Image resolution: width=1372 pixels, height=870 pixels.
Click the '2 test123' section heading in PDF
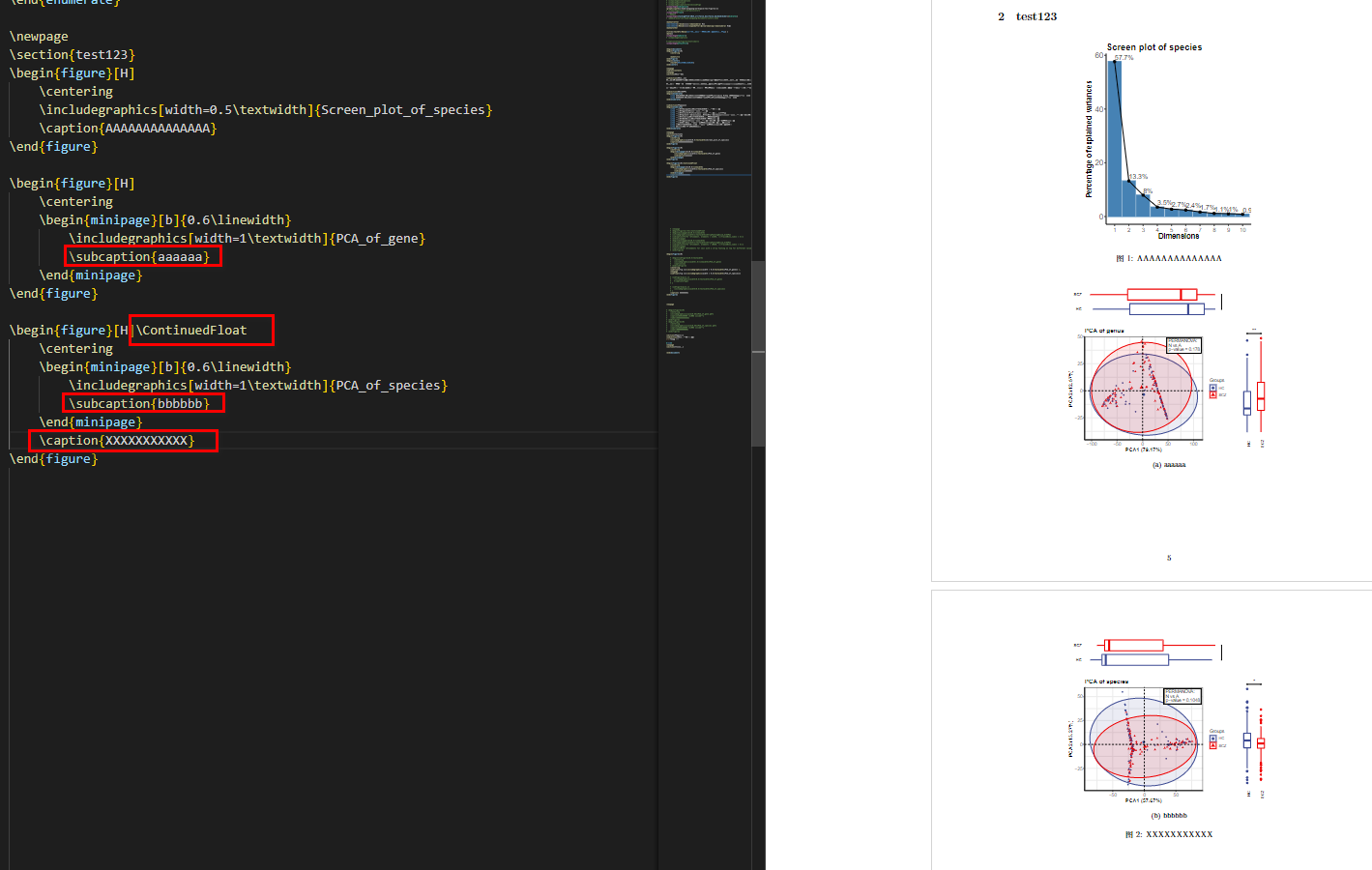point(1027,16)
